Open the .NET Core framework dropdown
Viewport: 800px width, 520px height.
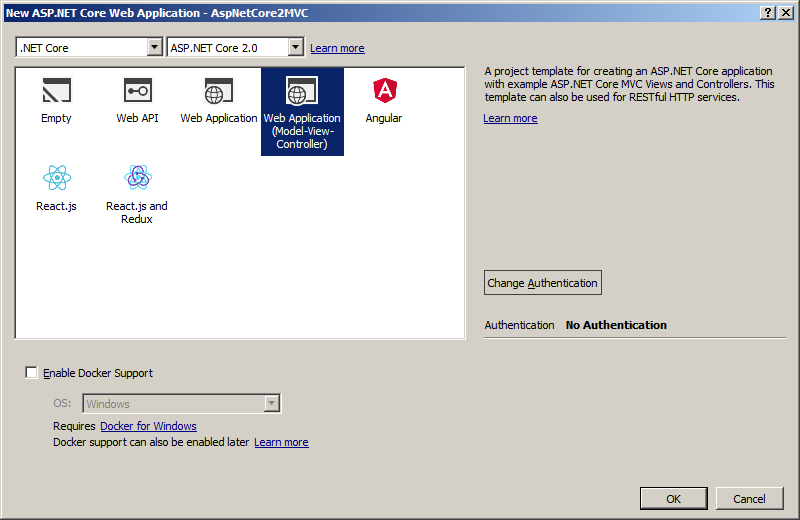89,47
